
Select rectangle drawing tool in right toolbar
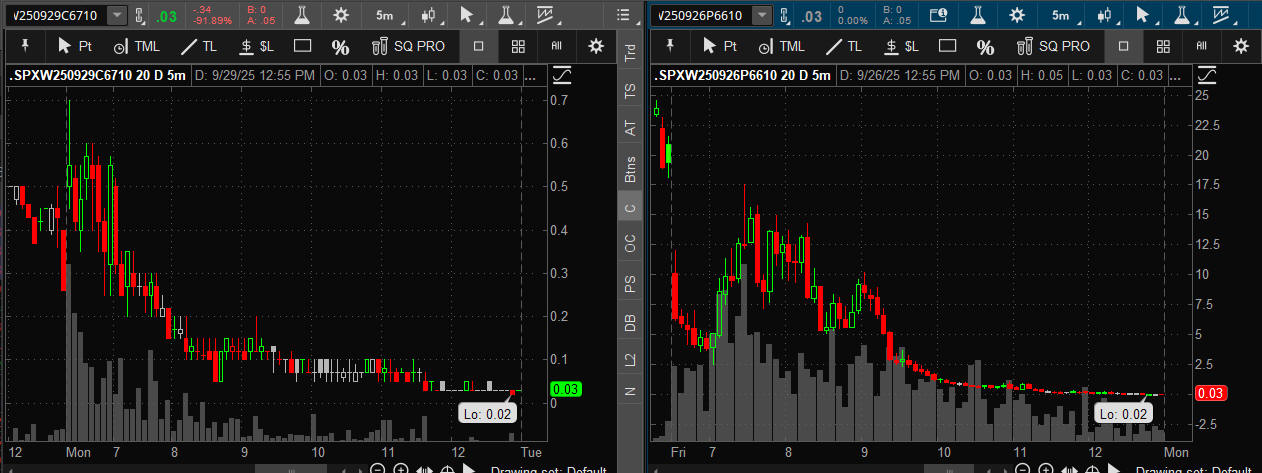point(948,46)
